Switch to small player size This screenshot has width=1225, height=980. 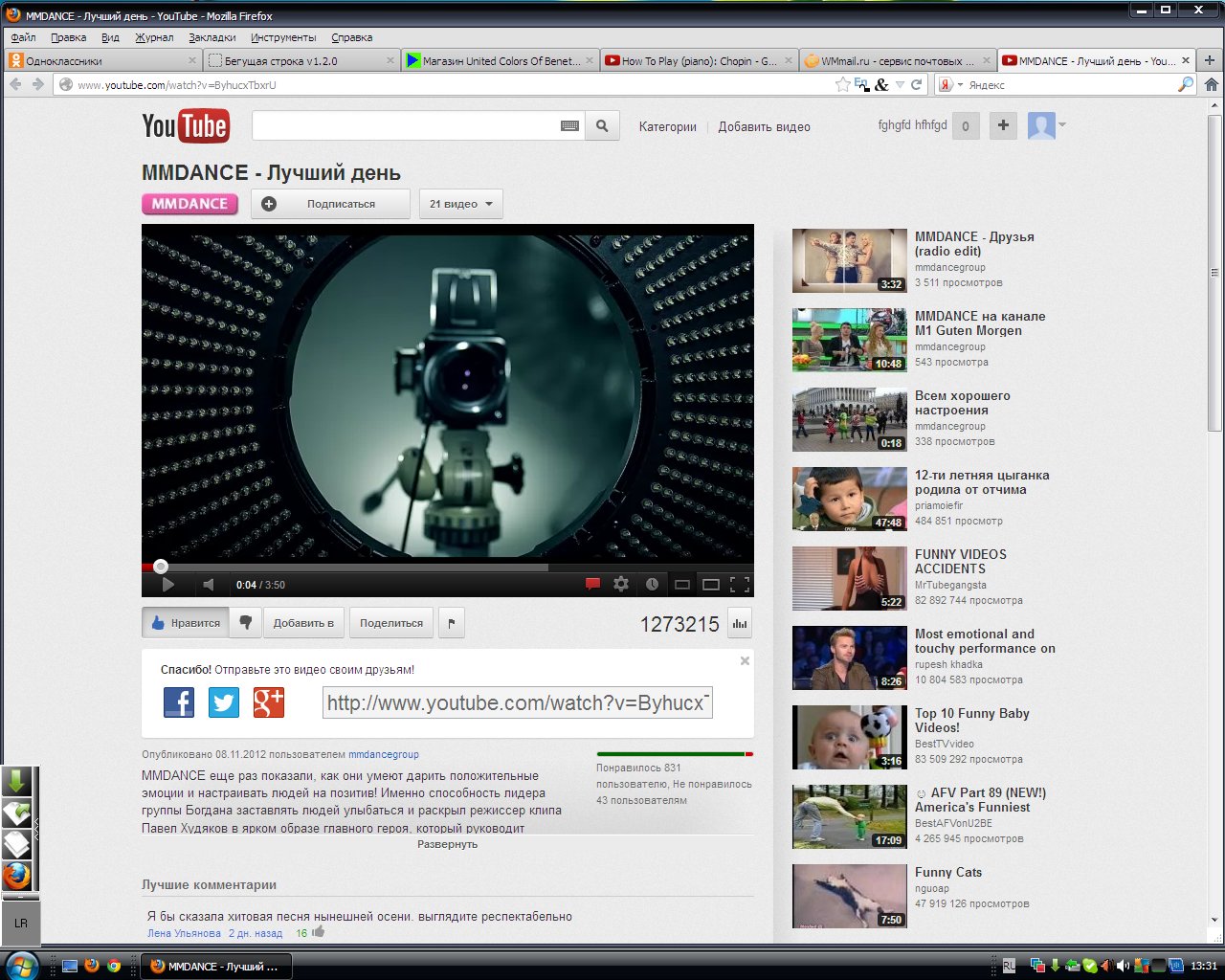click(x=682, y=584)
